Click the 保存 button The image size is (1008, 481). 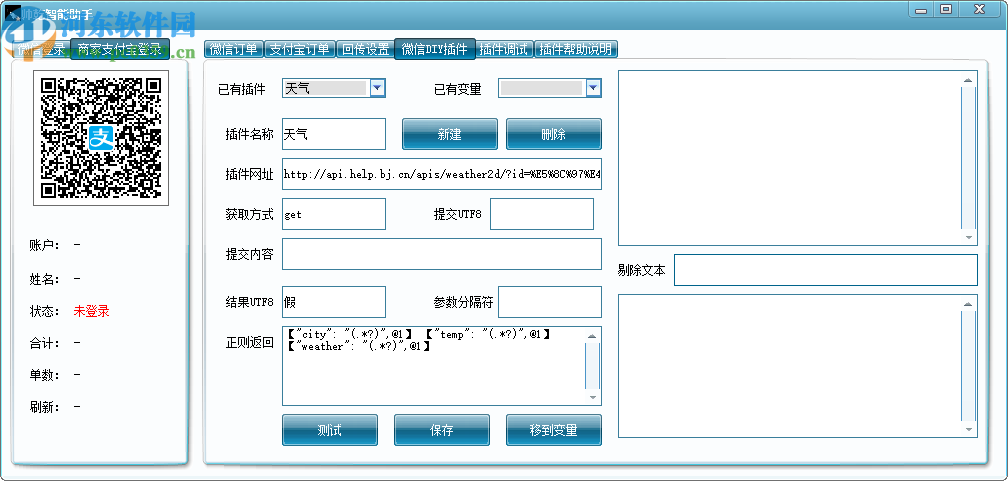442,430
